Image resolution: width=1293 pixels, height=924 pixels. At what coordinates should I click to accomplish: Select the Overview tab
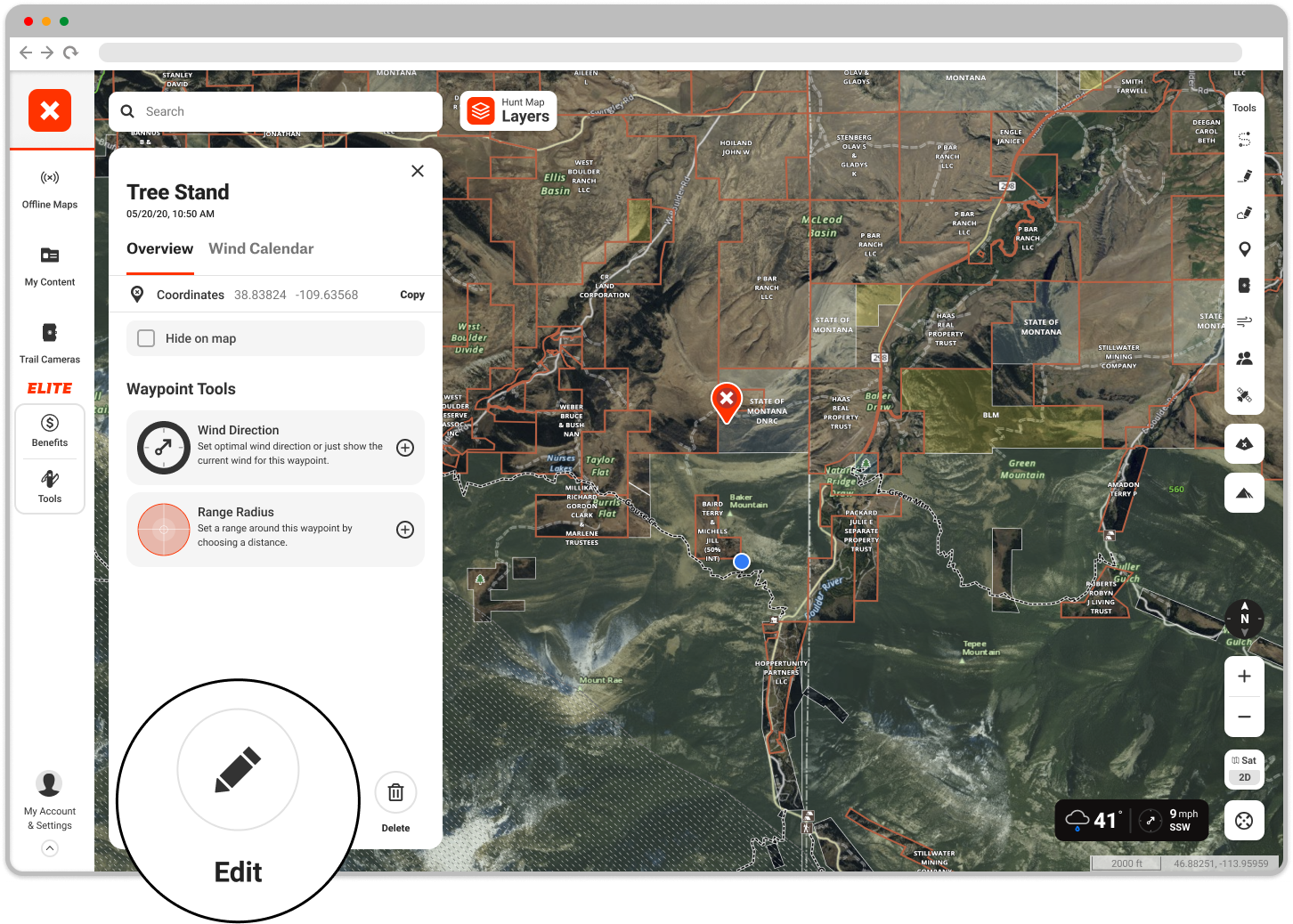(x=159, y=248)
